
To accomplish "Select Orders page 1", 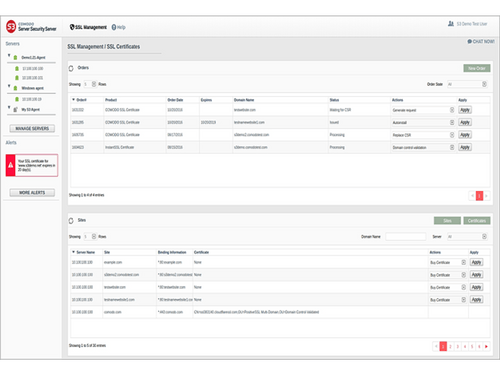I will tap(479, 196).
